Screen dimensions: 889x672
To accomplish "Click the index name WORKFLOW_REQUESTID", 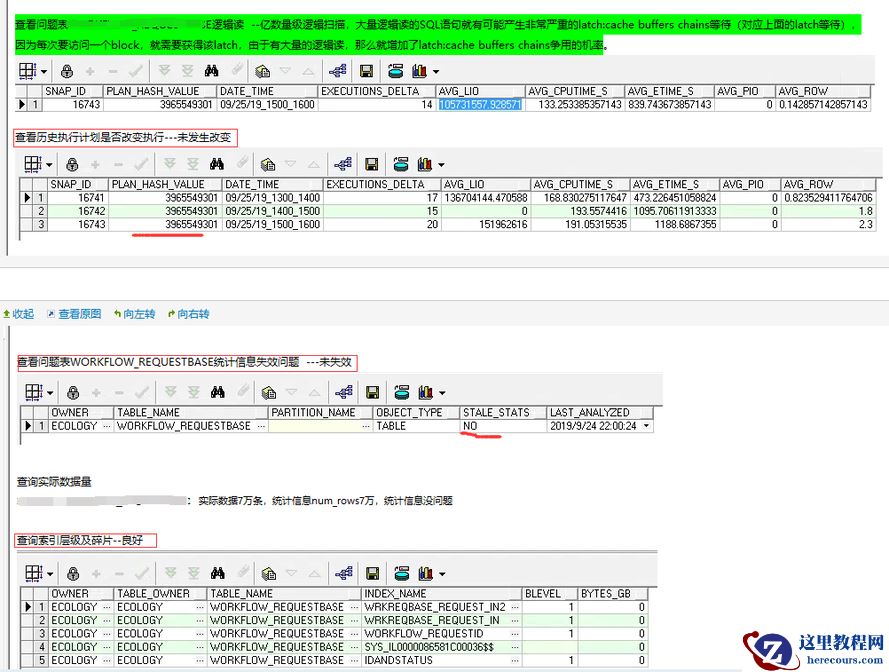I will coord(424,633).
